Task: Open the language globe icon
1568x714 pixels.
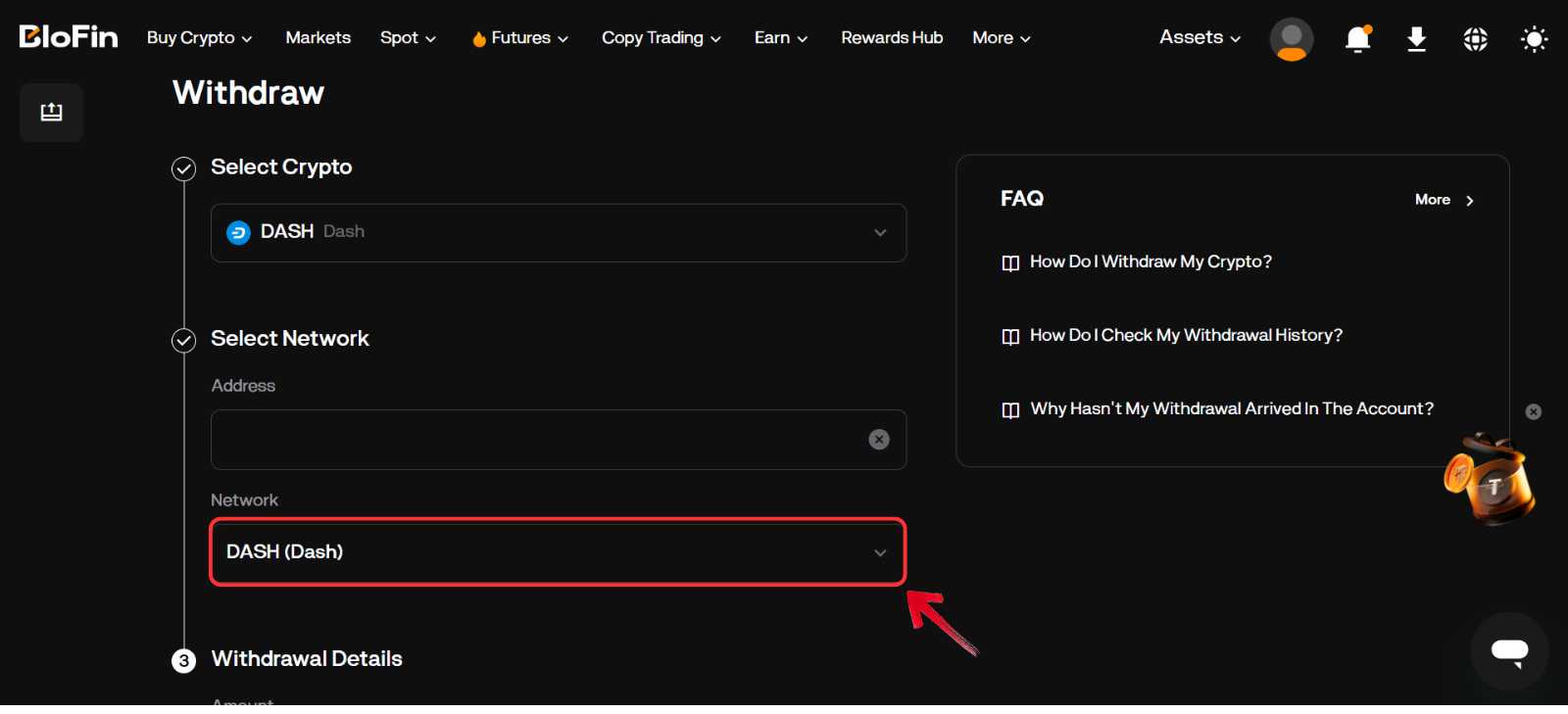Action: (x=1475, y=39)
